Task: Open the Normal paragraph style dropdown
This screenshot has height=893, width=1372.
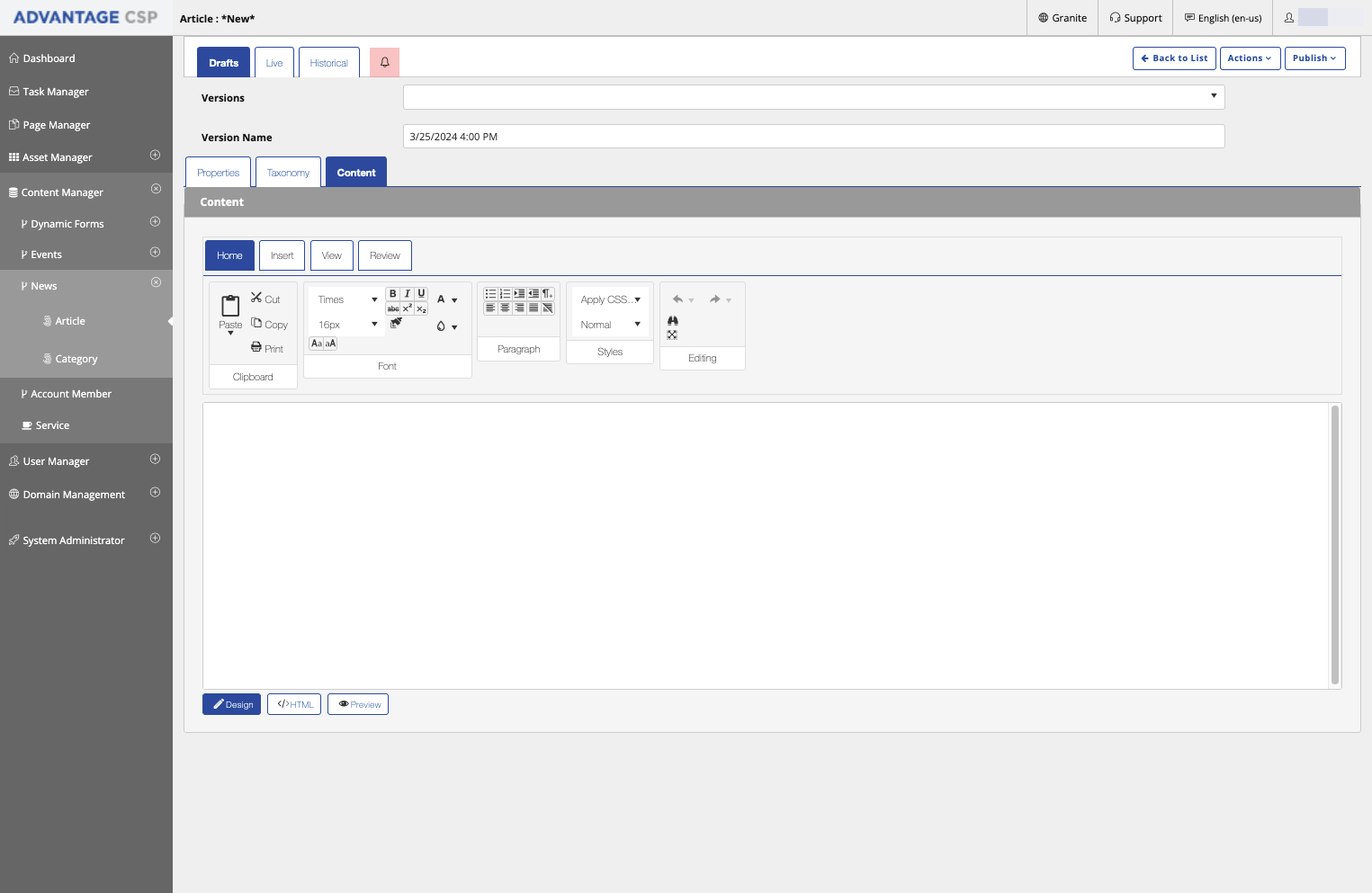Action: (x=610, y=325)
